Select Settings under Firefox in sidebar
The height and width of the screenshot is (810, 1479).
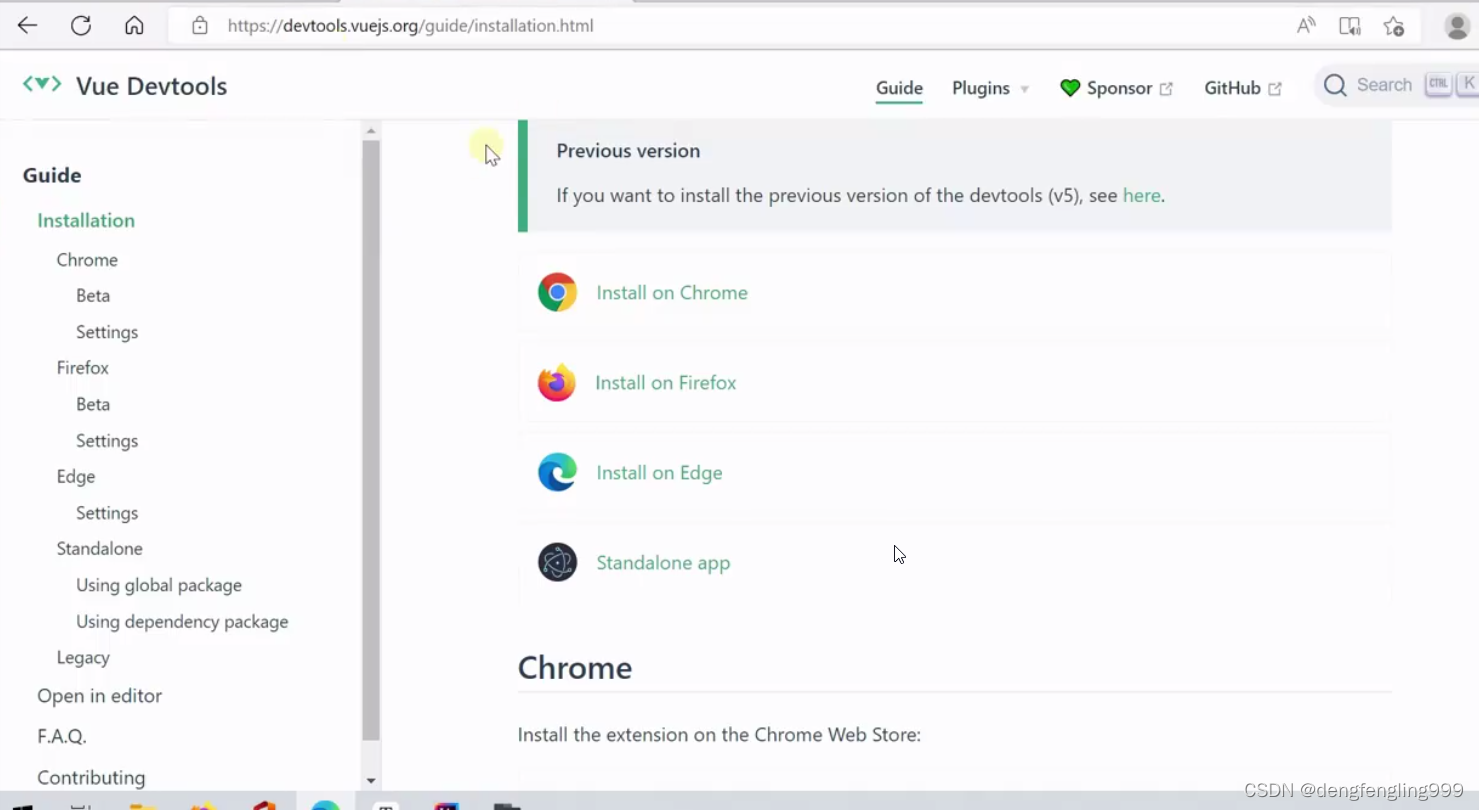(x=107, y=441)
